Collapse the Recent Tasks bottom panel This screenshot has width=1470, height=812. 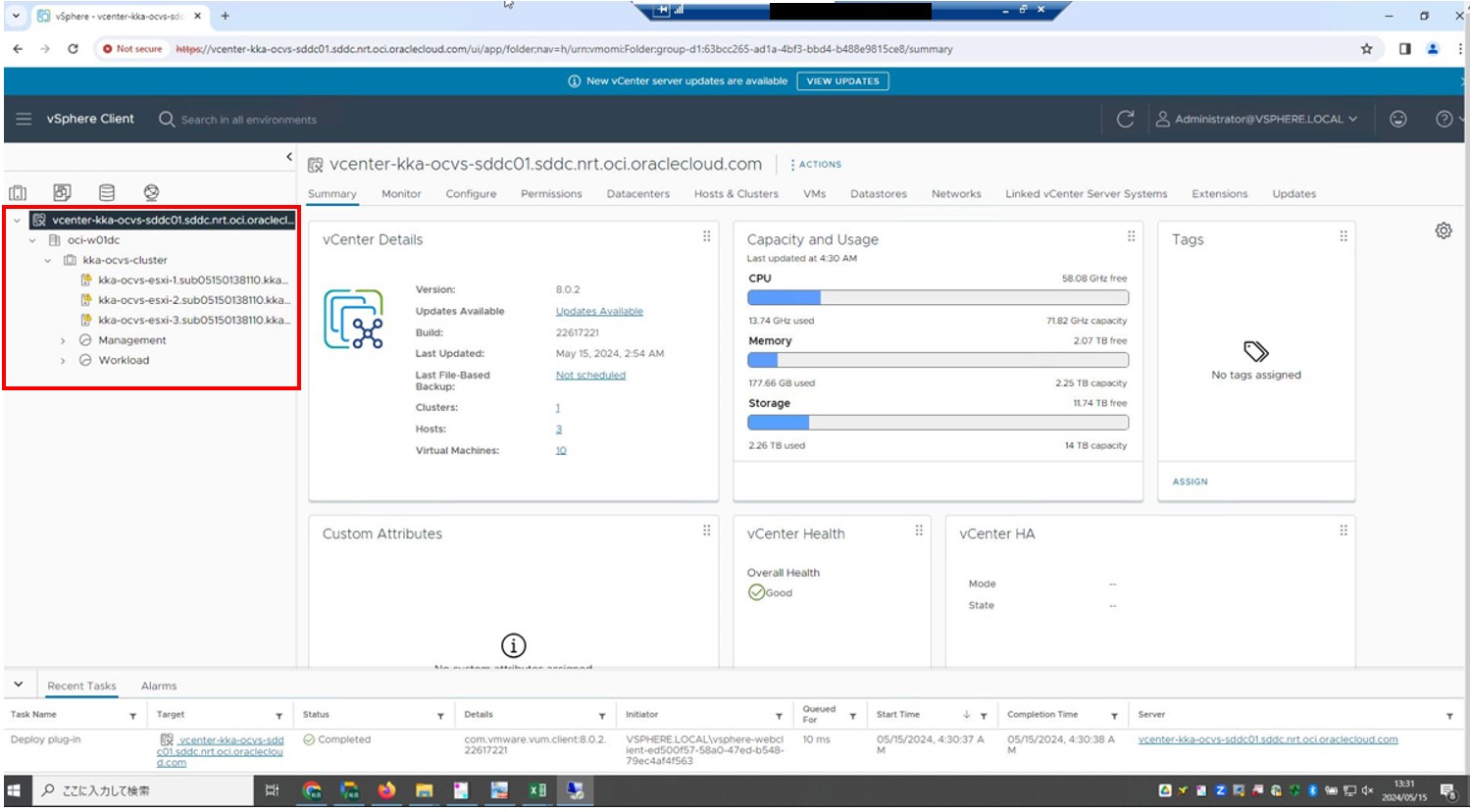click(x=18, y=685)
